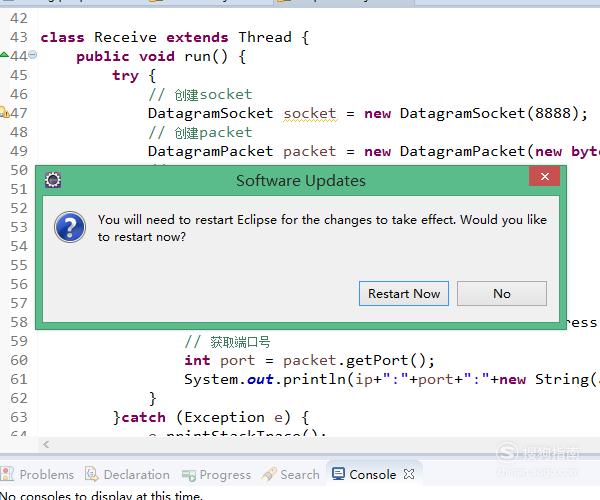Click 'No consoles to display' message
This screenshot has height=500, width=600.
pos(101,495)
